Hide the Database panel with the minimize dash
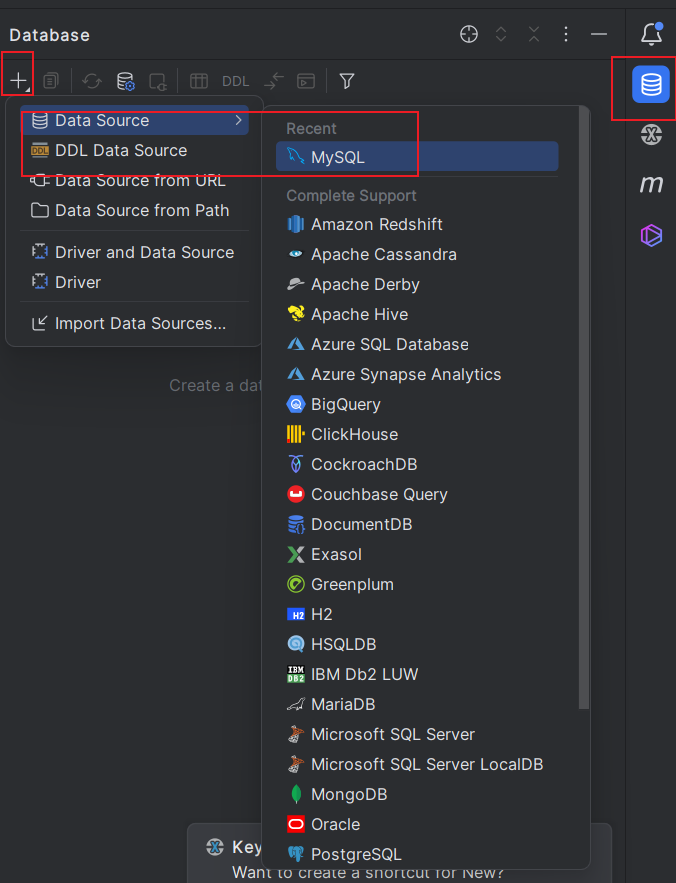 (598, 34)
